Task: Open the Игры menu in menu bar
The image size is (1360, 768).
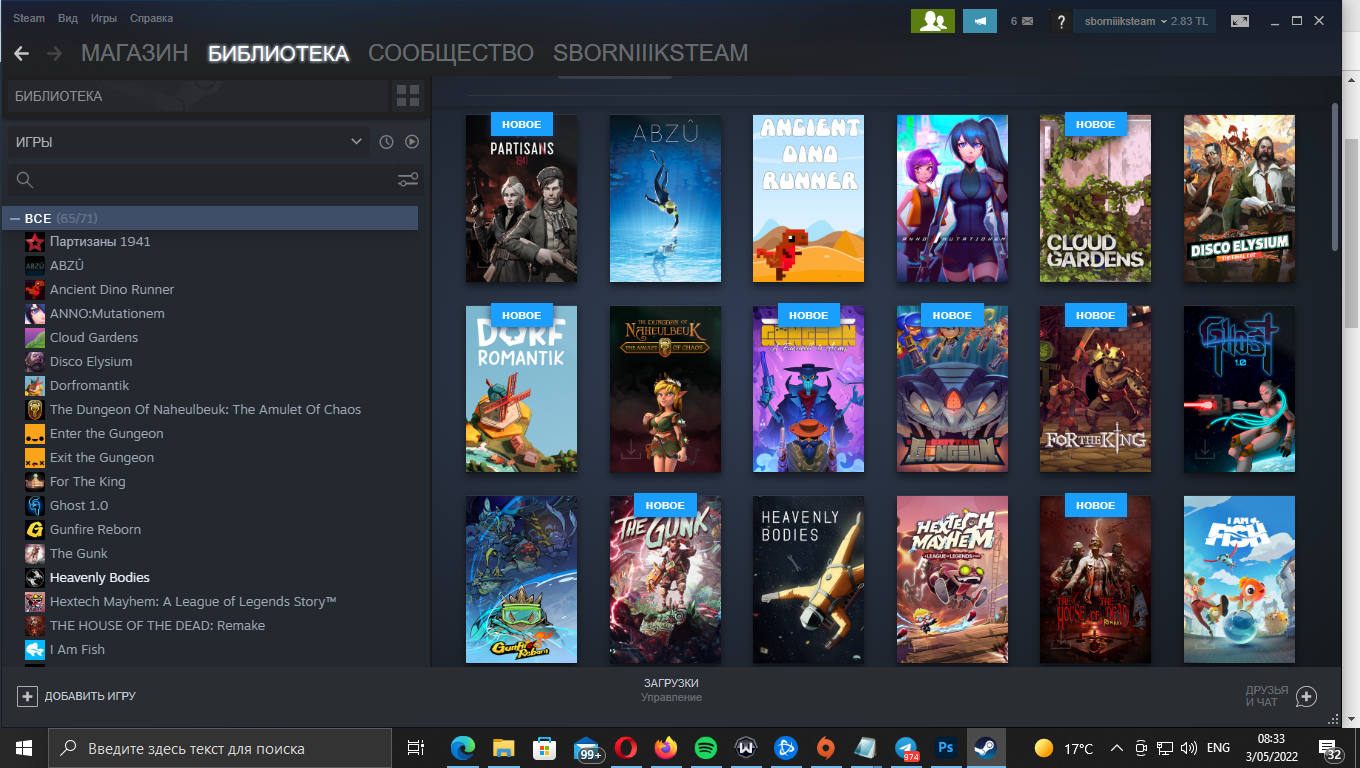Action: point(103,18)
